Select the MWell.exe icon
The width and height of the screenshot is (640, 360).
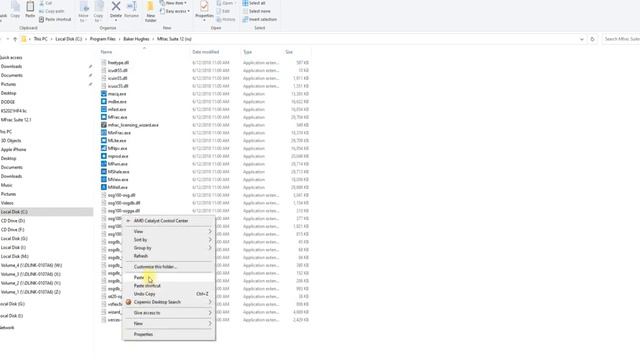click(104, 187)
